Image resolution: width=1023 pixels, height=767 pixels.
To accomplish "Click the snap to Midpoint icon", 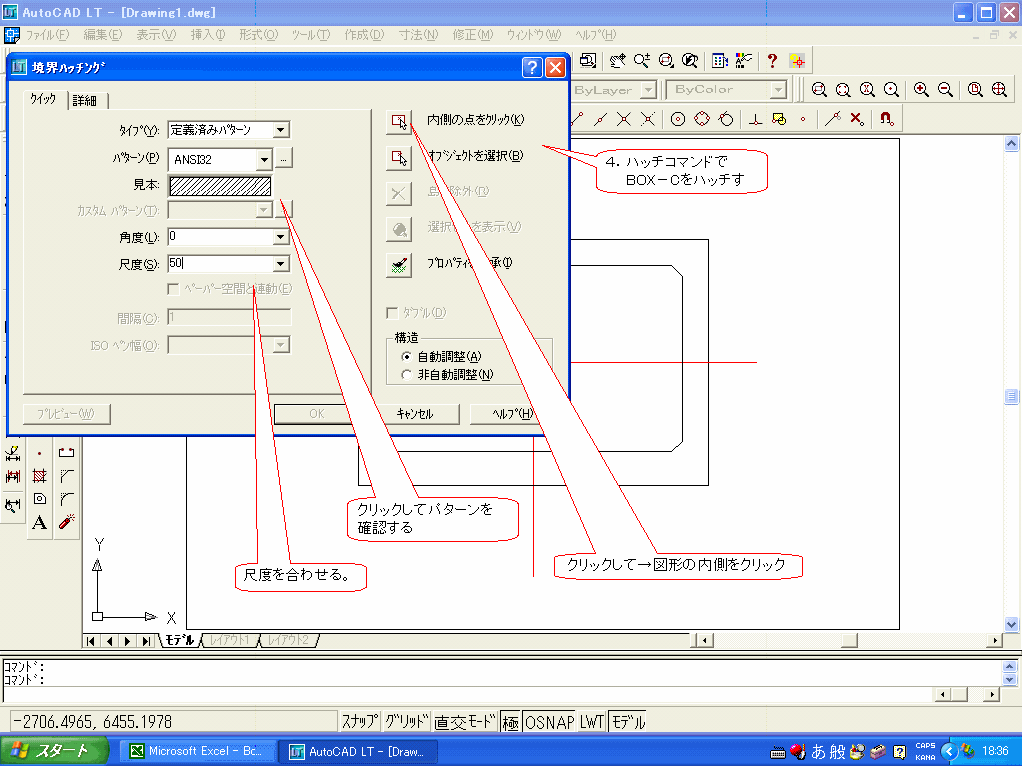I will (x=600, y=119).
